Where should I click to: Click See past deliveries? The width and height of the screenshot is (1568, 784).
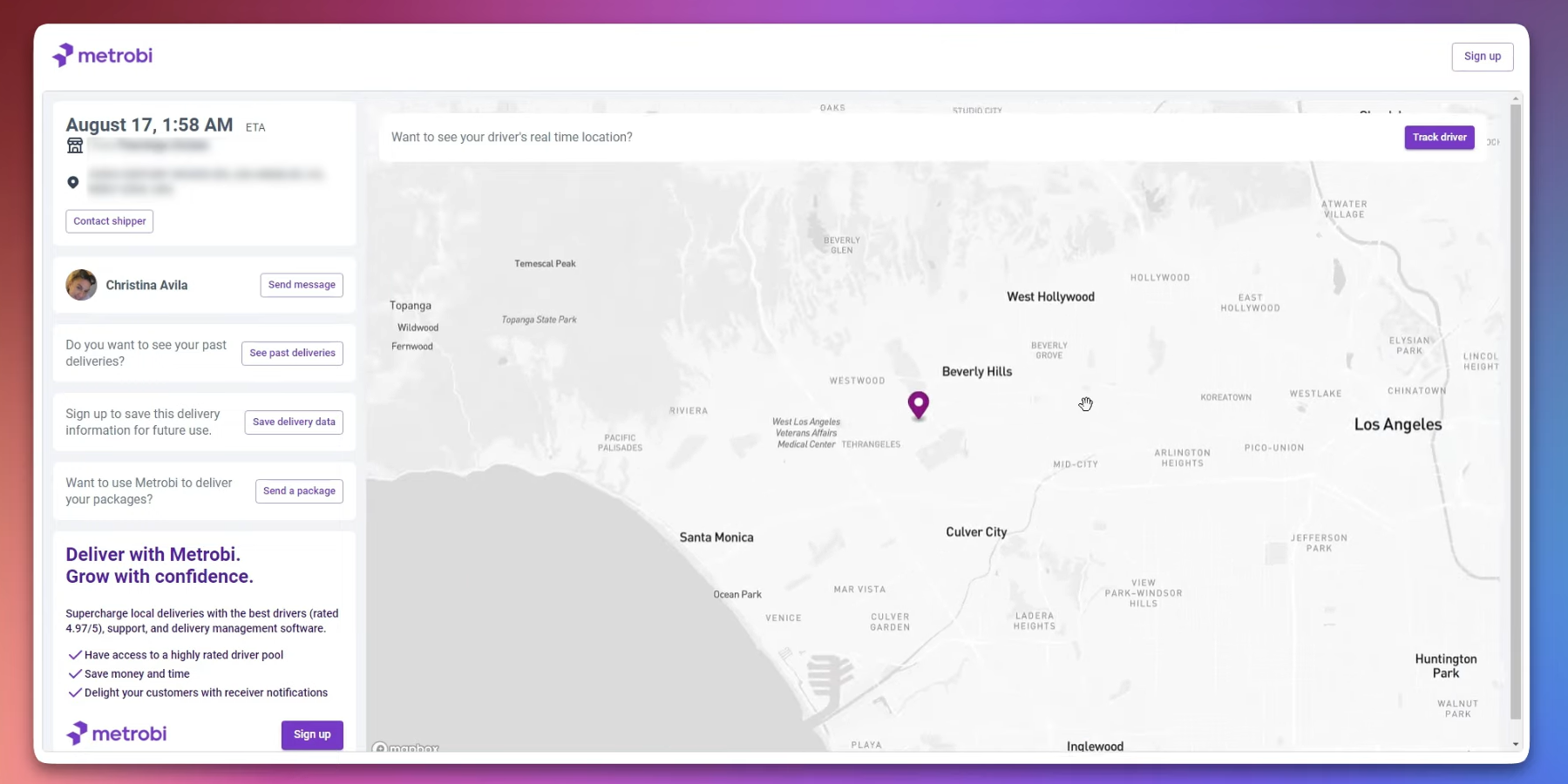coord(291,353)
